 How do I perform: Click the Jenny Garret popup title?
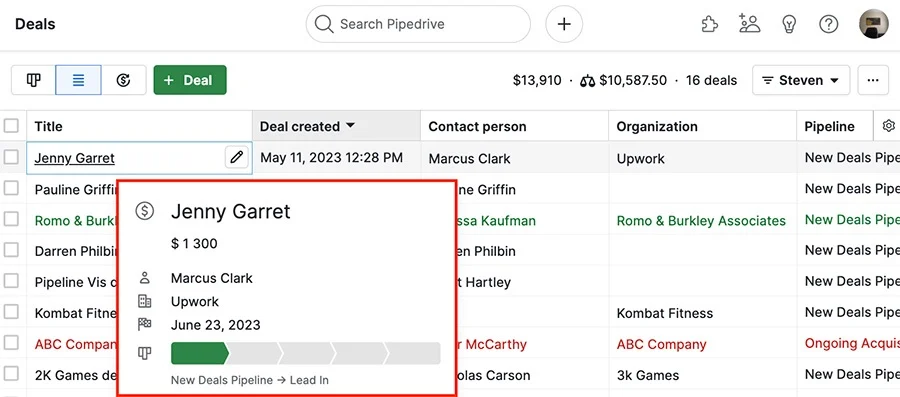[x=231, y=211]
